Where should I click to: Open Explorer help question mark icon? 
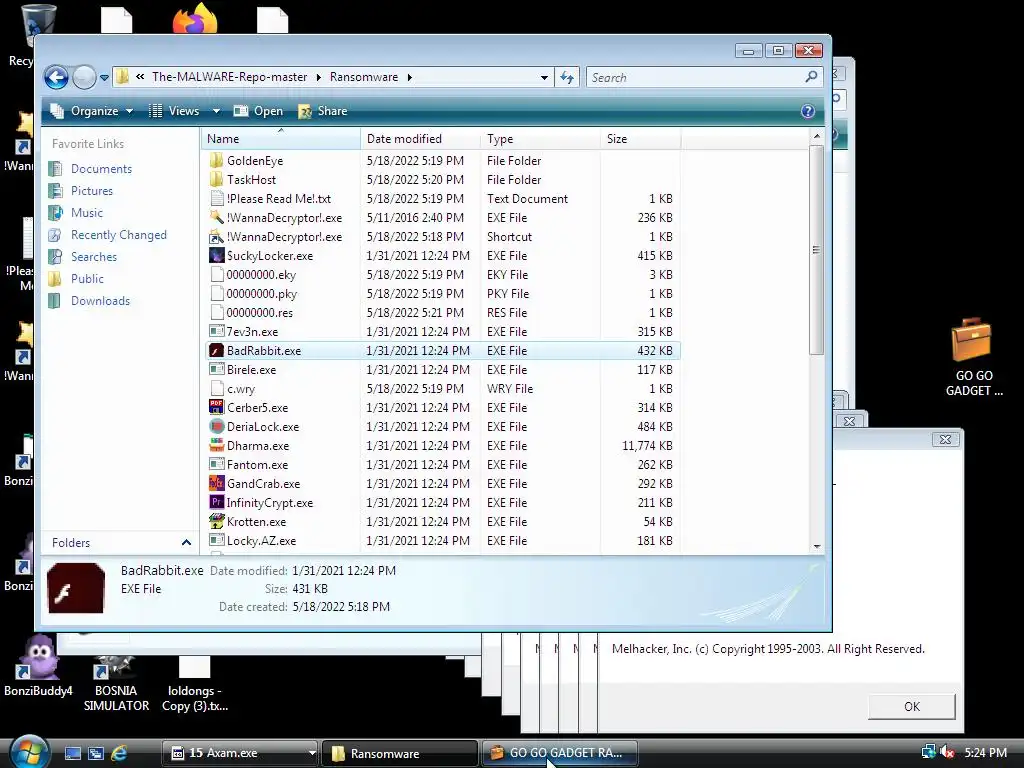click(x=808, y=111)
